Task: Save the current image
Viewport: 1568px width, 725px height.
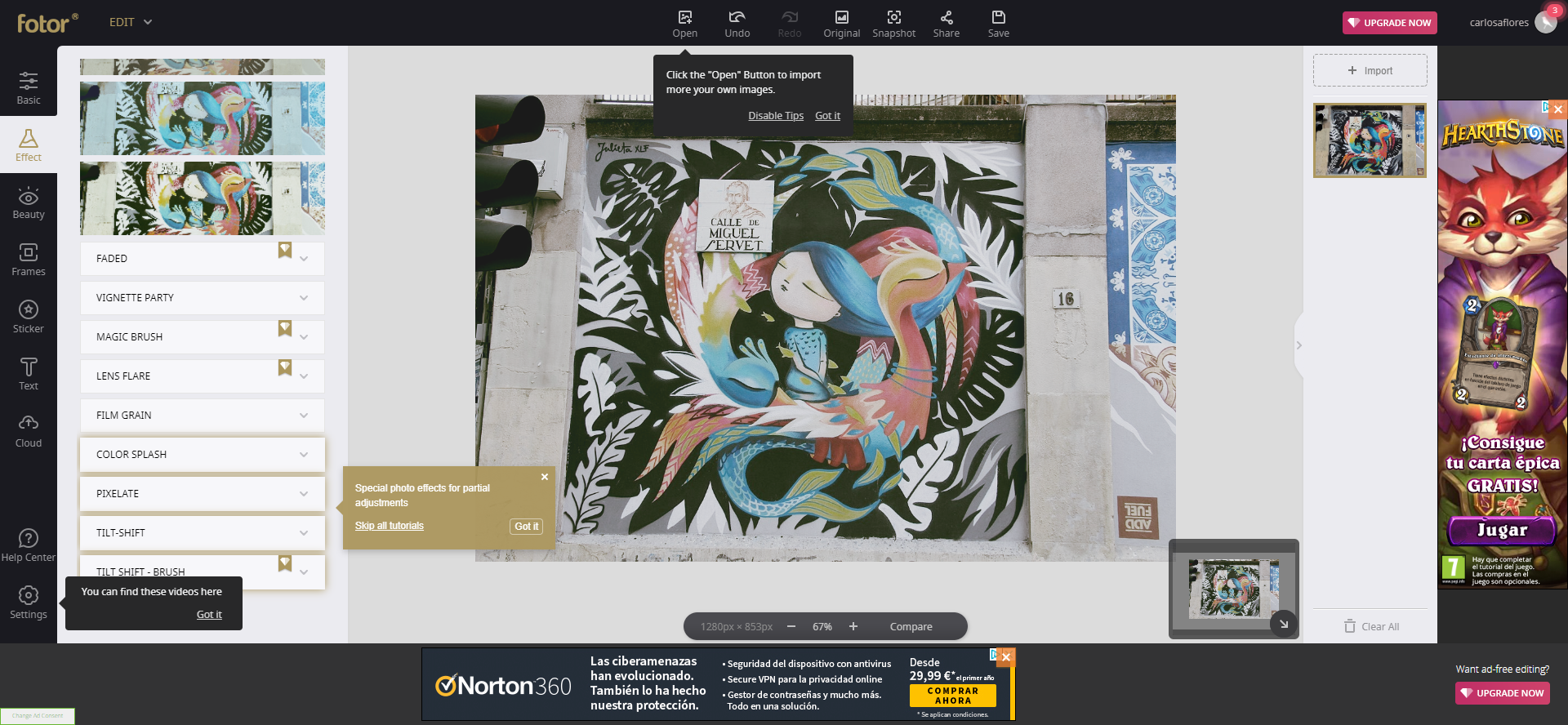Action: (998, 23)
